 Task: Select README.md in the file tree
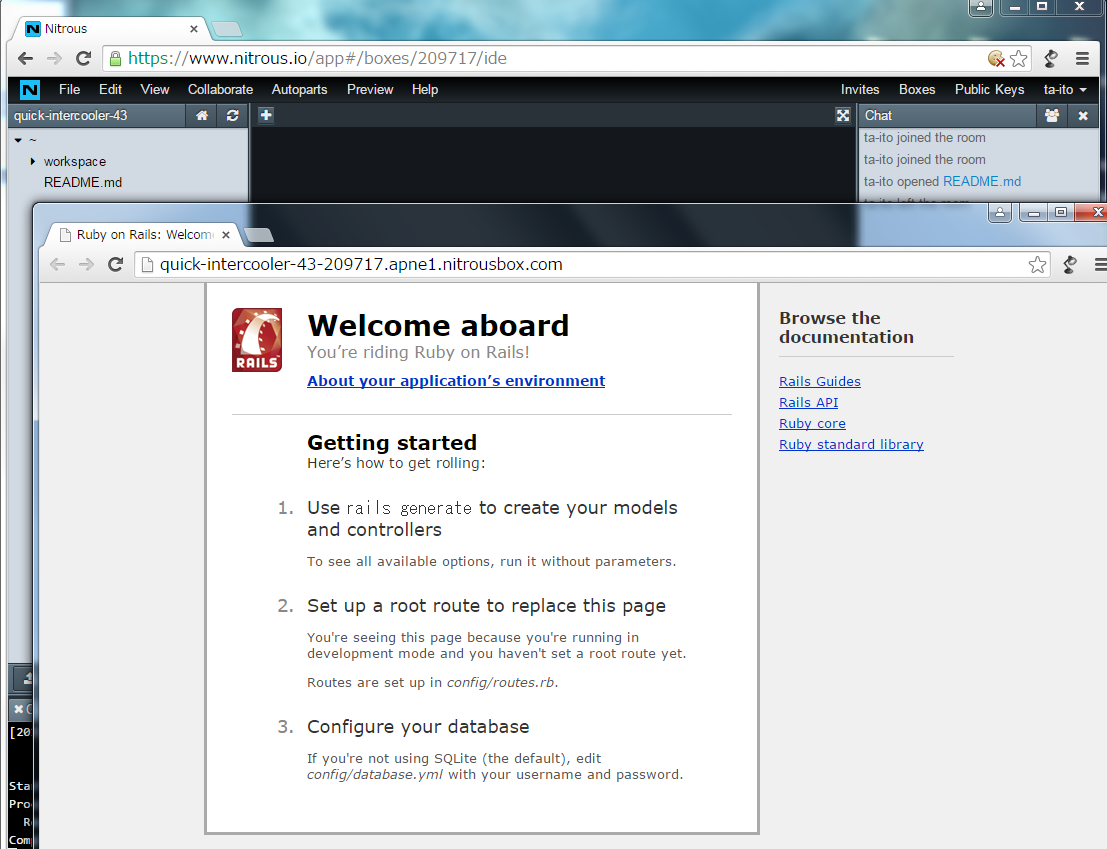(83, 183)
